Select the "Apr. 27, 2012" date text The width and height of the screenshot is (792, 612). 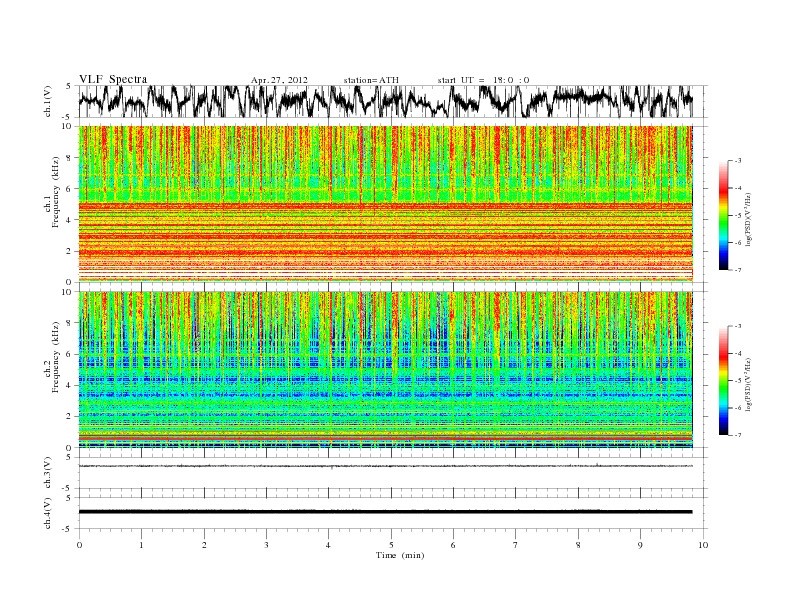[x=279, y=80]
